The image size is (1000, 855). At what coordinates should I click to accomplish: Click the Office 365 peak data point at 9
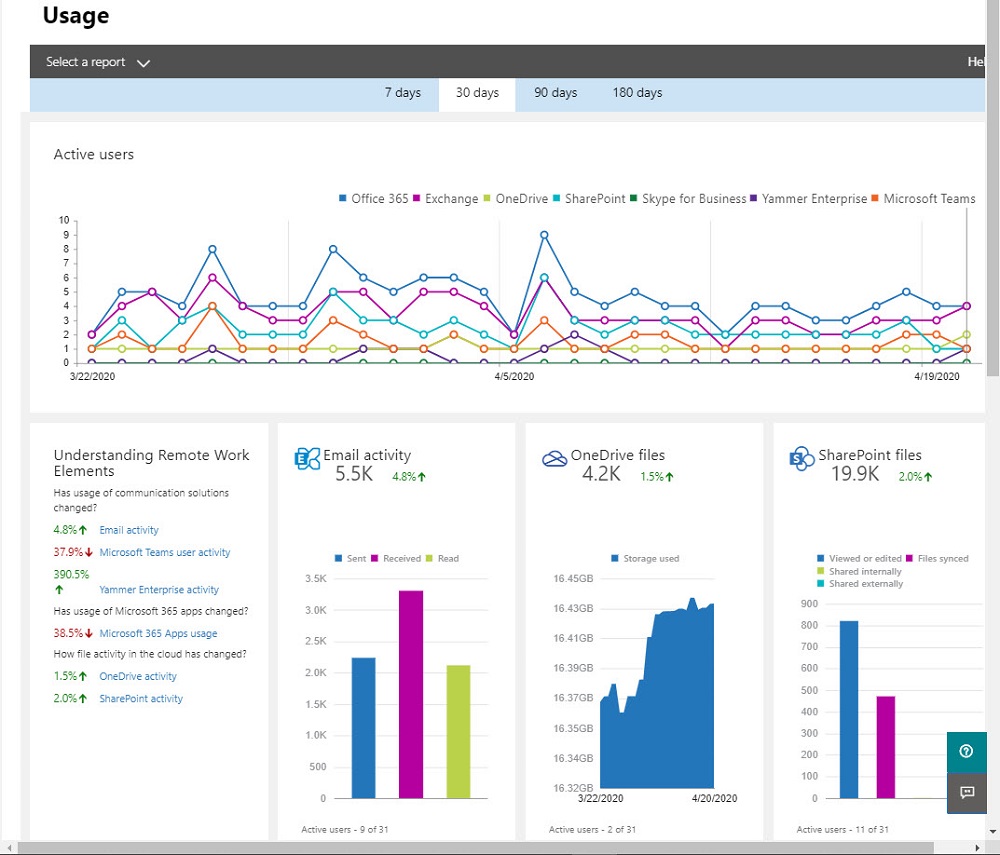pyautogui.click(x=544, y=235)
